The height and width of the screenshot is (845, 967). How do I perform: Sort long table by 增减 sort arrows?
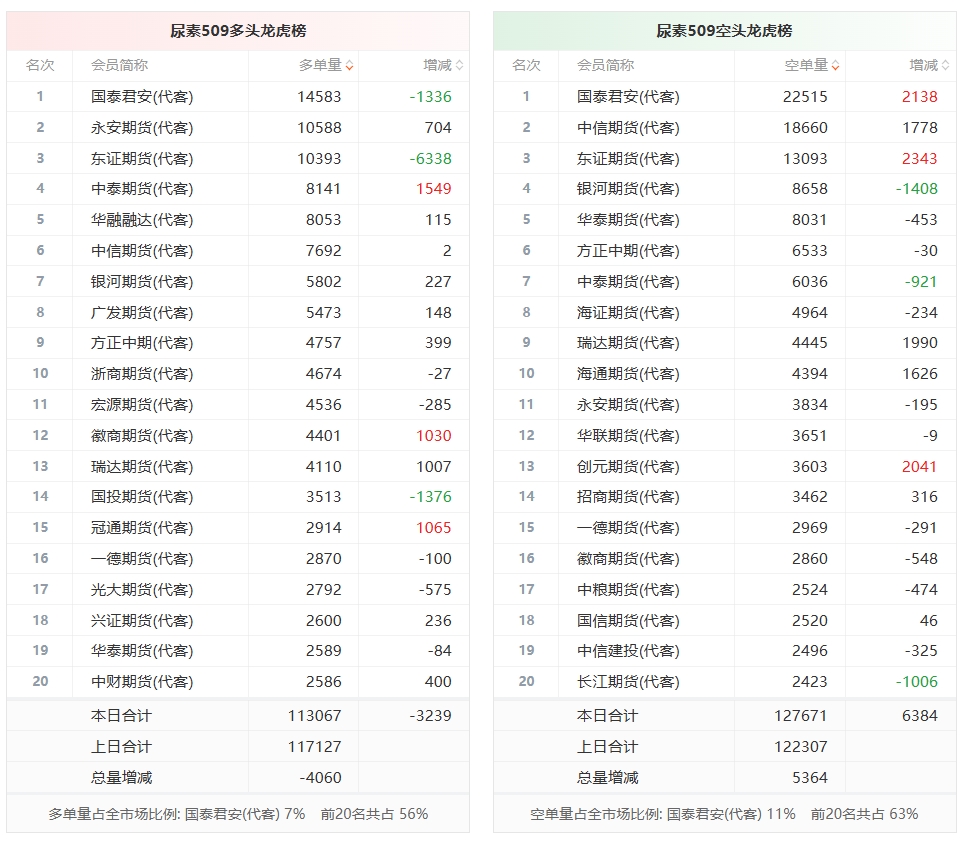(459, 65)
